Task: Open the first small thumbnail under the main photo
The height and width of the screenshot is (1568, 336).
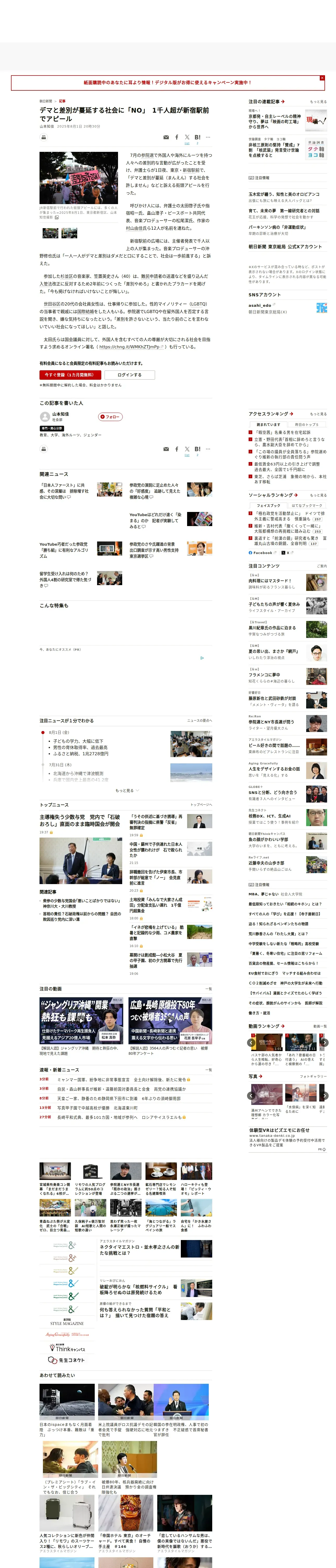Action: 51,233
